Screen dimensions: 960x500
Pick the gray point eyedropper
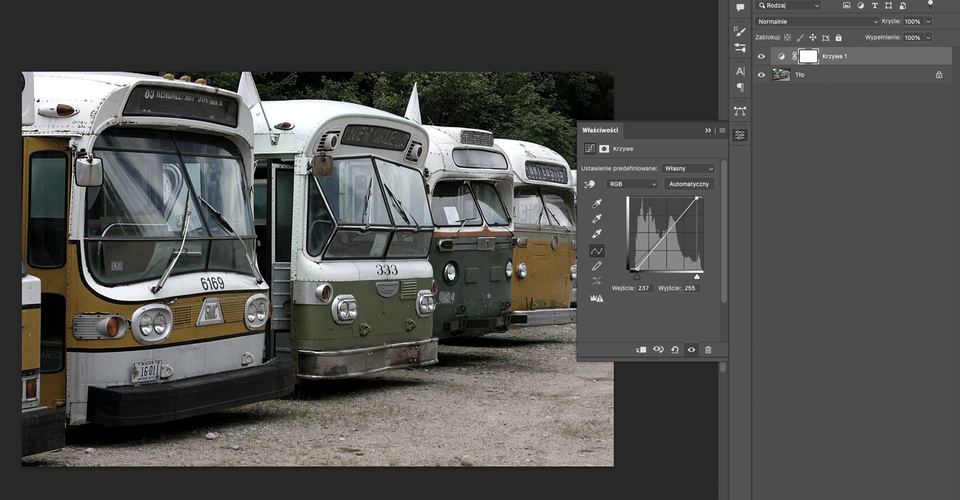coord(597,218)
